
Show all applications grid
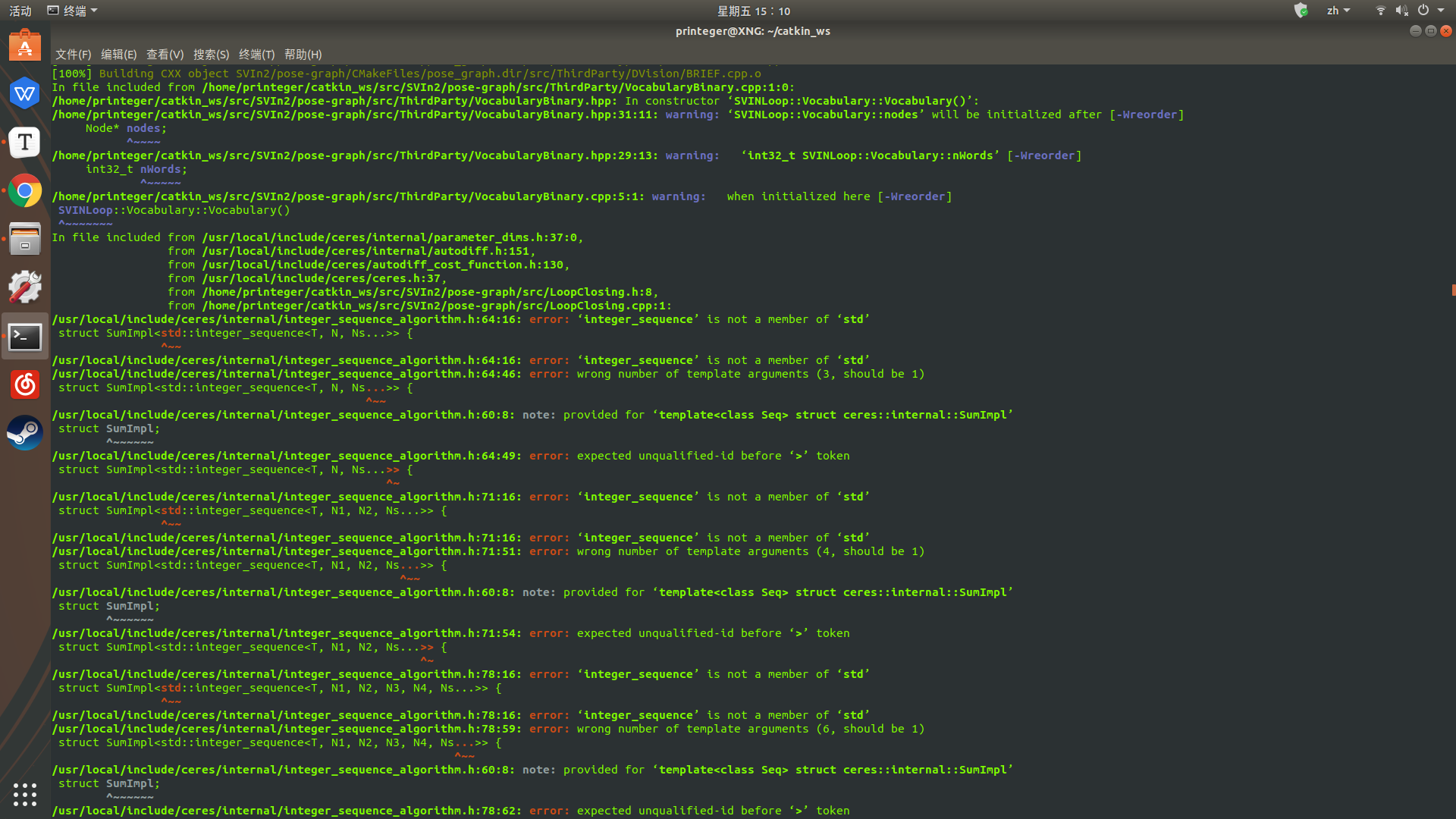(x=25, y=794)
